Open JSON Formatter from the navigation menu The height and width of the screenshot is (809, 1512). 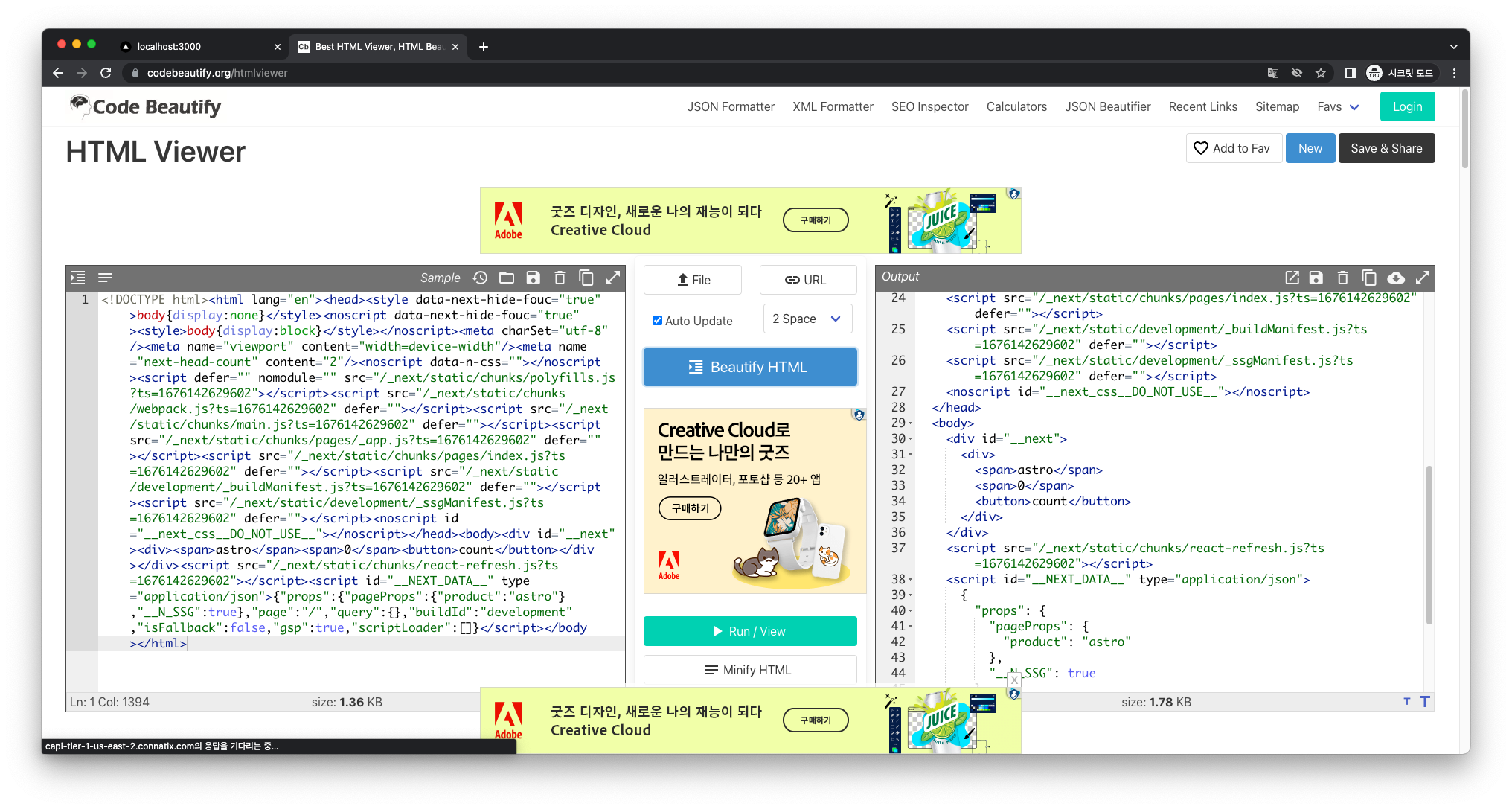point(731,106)
